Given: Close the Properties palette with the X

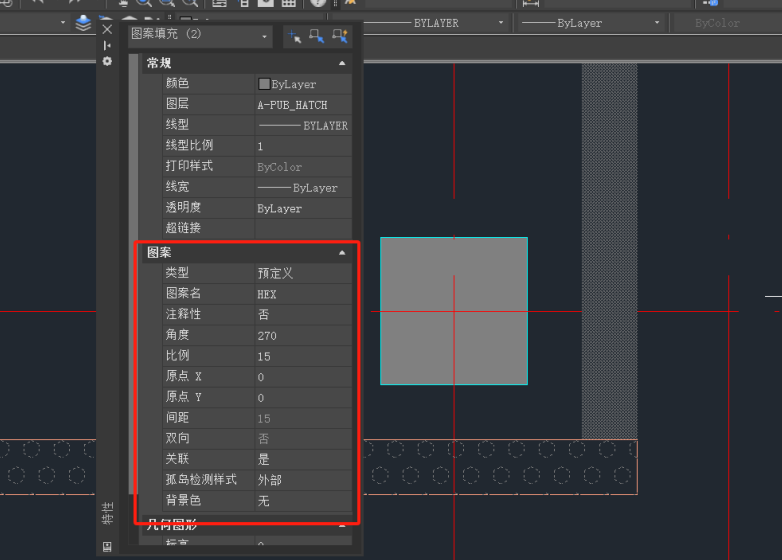Looking at the screenshot, I should 107,29.
